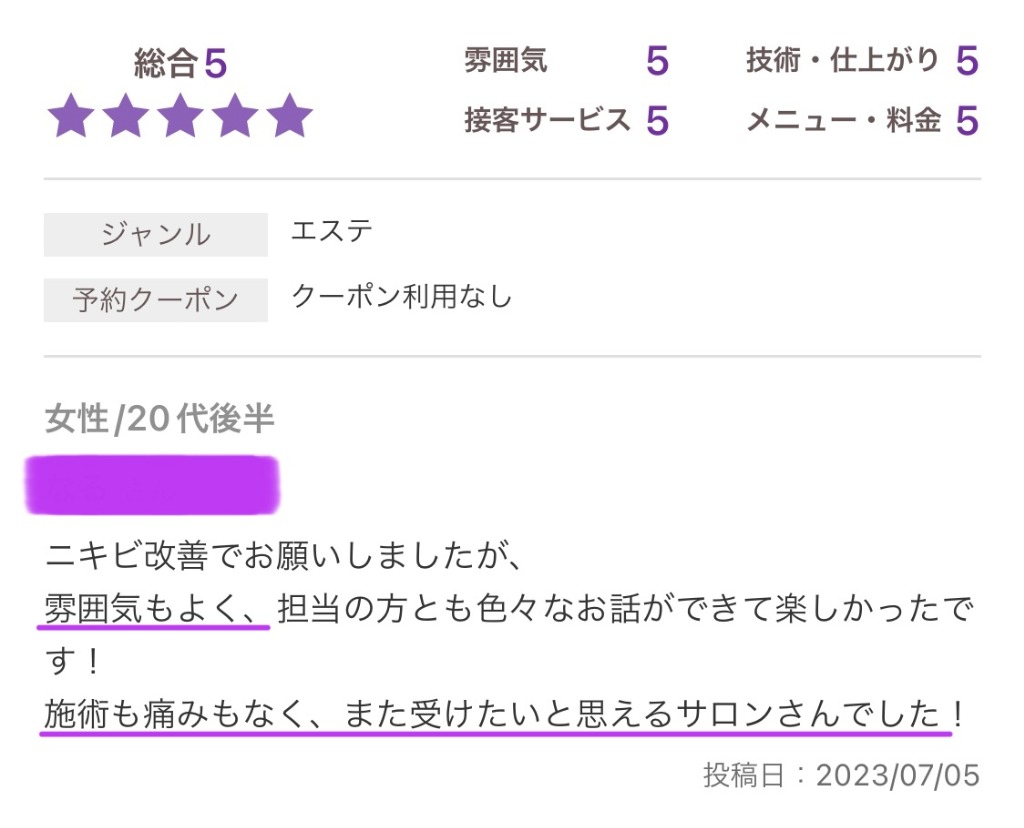Image resolution: width=1024 pixels, height=828 pixels.
Task: Click the score 5 beside メニュー・料金
Action: 966,121
